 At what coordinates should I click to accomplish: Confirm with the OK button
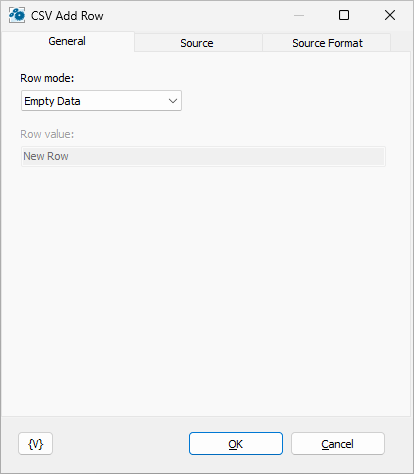point(236,444)
